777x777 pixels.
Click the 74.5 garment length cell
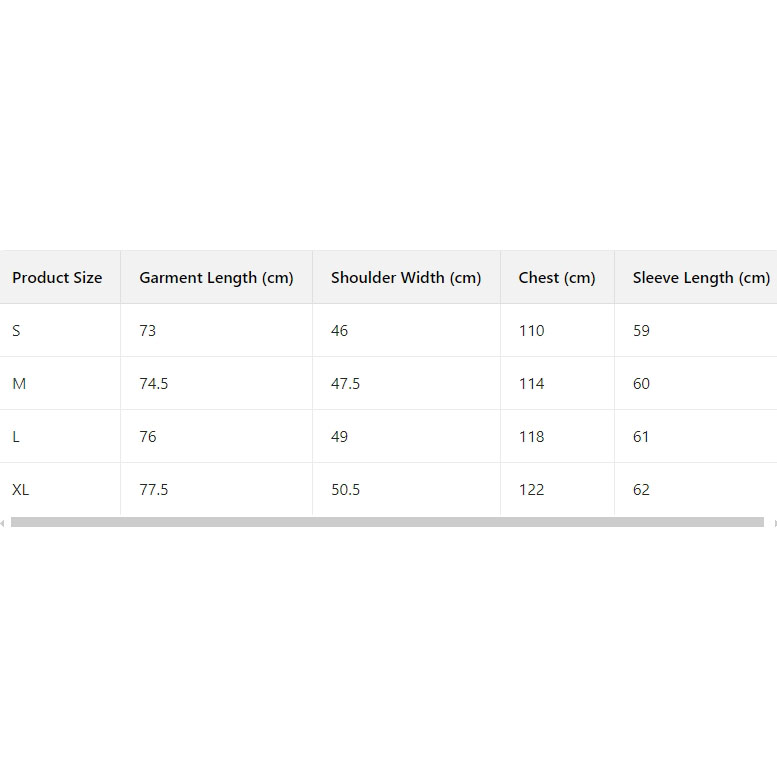(154, 384)
